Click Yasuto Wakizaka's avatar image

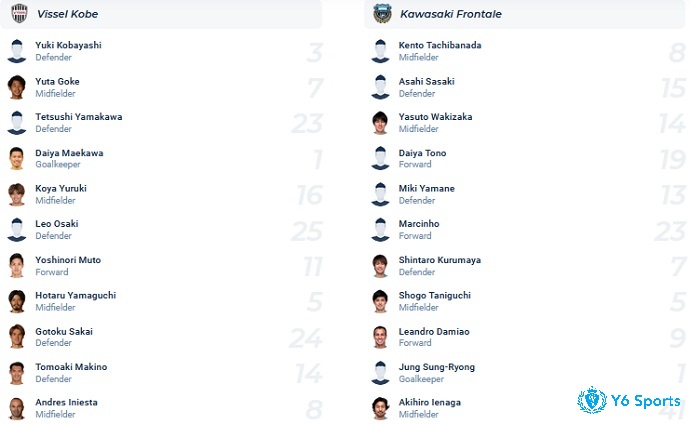point(380,123)
